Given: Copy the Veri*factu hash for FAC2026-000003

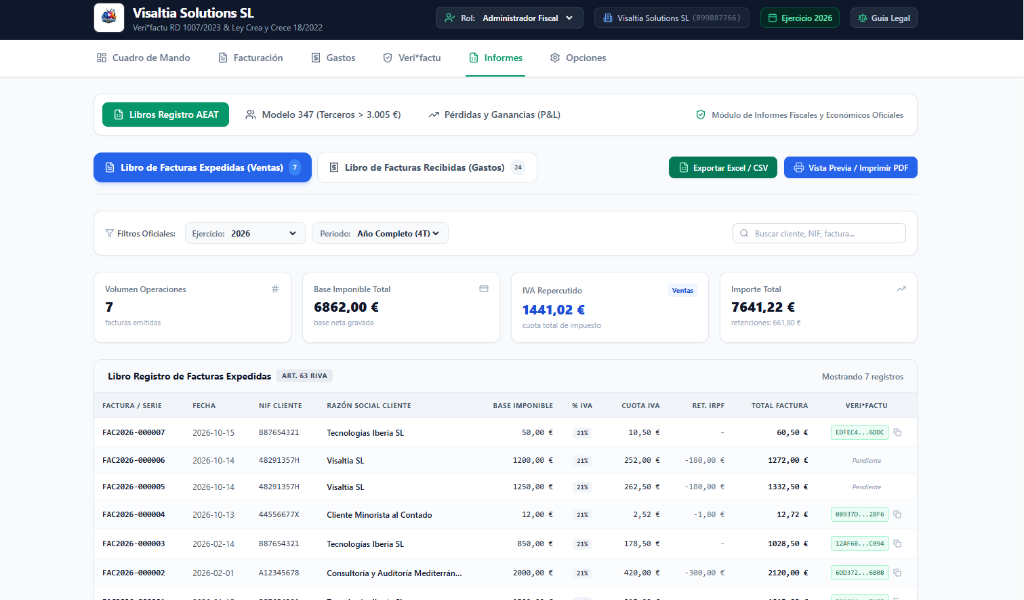Looking at the screenshot, I should pyautogui.click(x=897, y=543).
